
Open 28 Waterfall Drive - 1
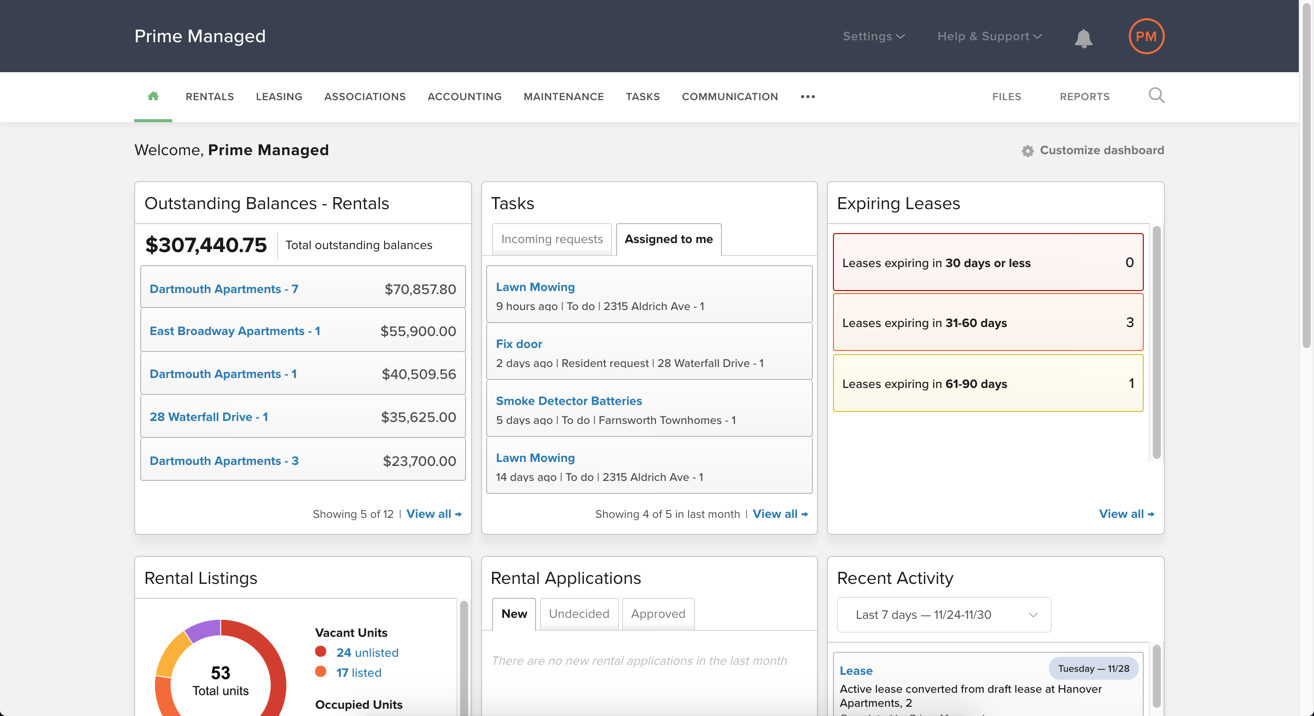[x=209, y=417]
